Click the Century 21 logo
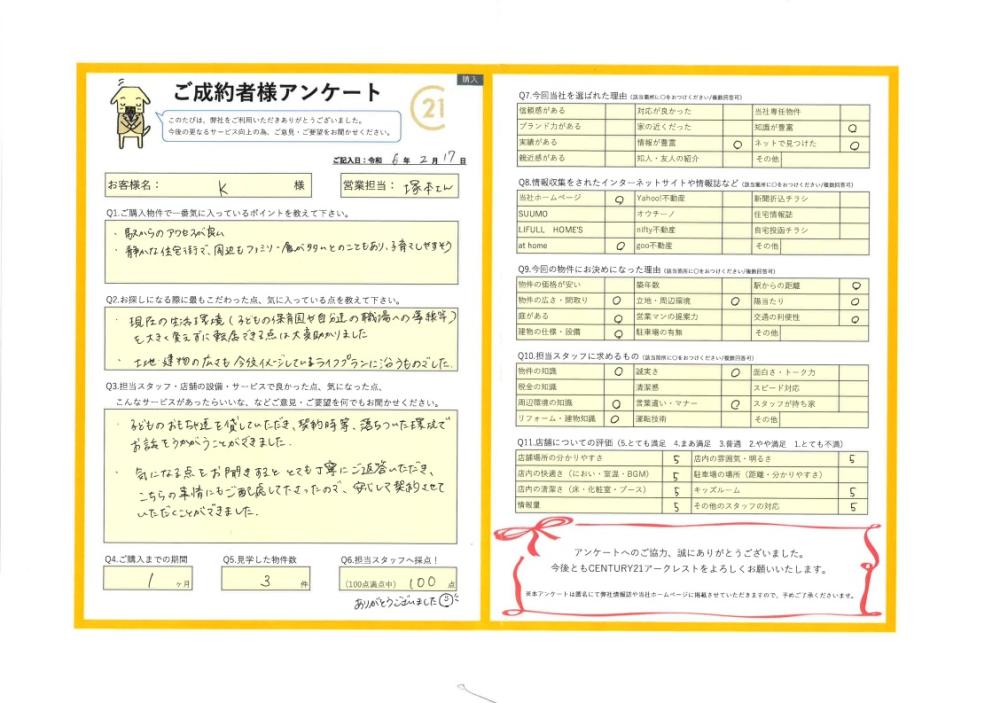Screen dimensions: 1000x703 point(429,108)
